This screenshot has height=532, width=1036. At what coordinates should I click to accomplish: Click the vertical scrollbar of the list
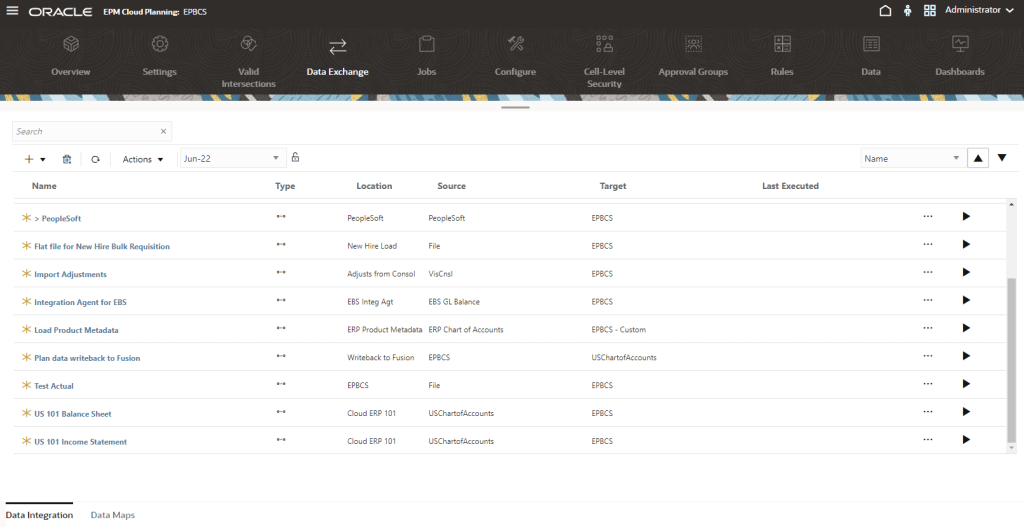[1011, 360]
